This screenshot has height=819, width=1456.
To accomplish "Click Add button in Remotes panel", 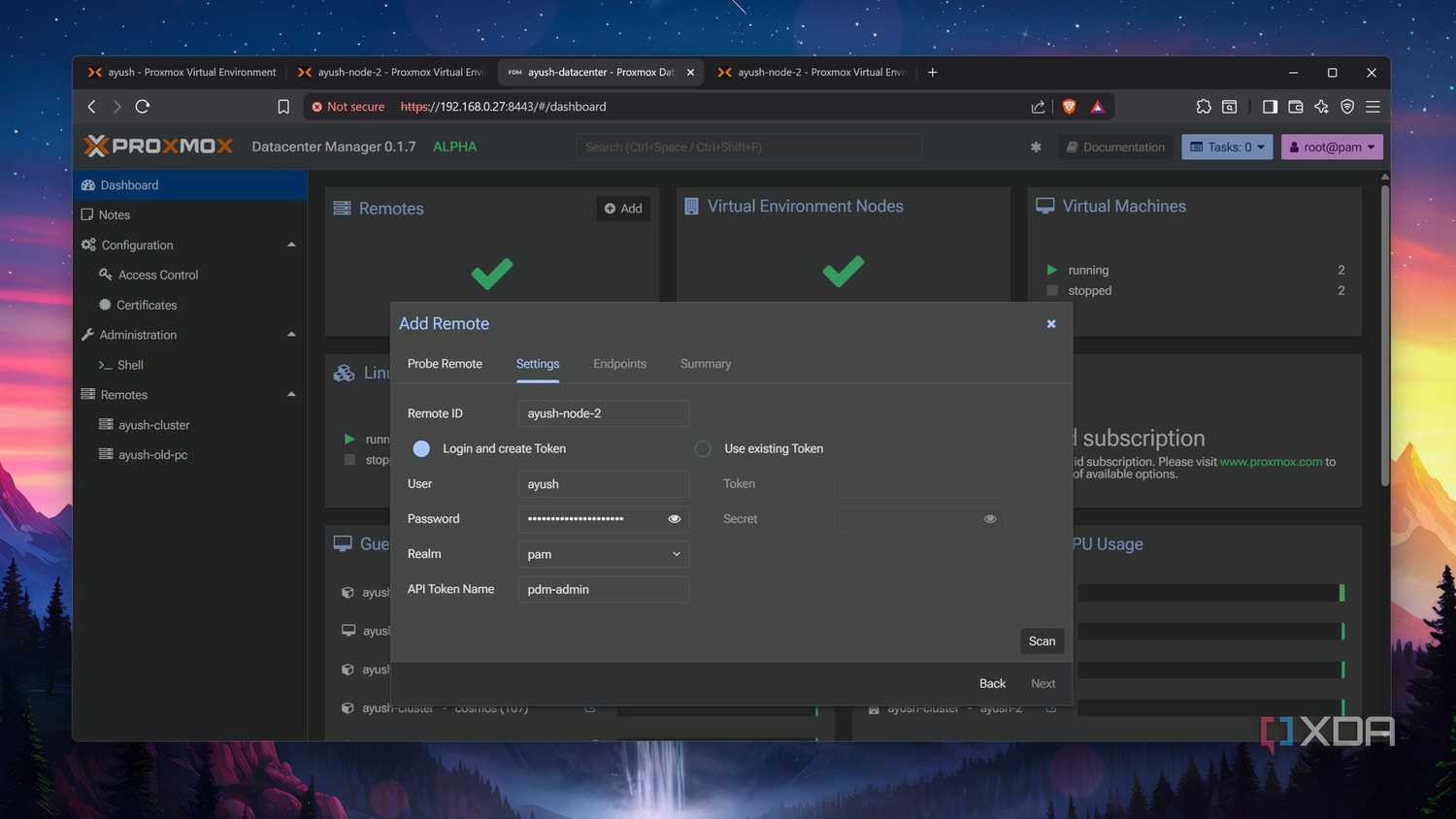I will click(623, 209).
